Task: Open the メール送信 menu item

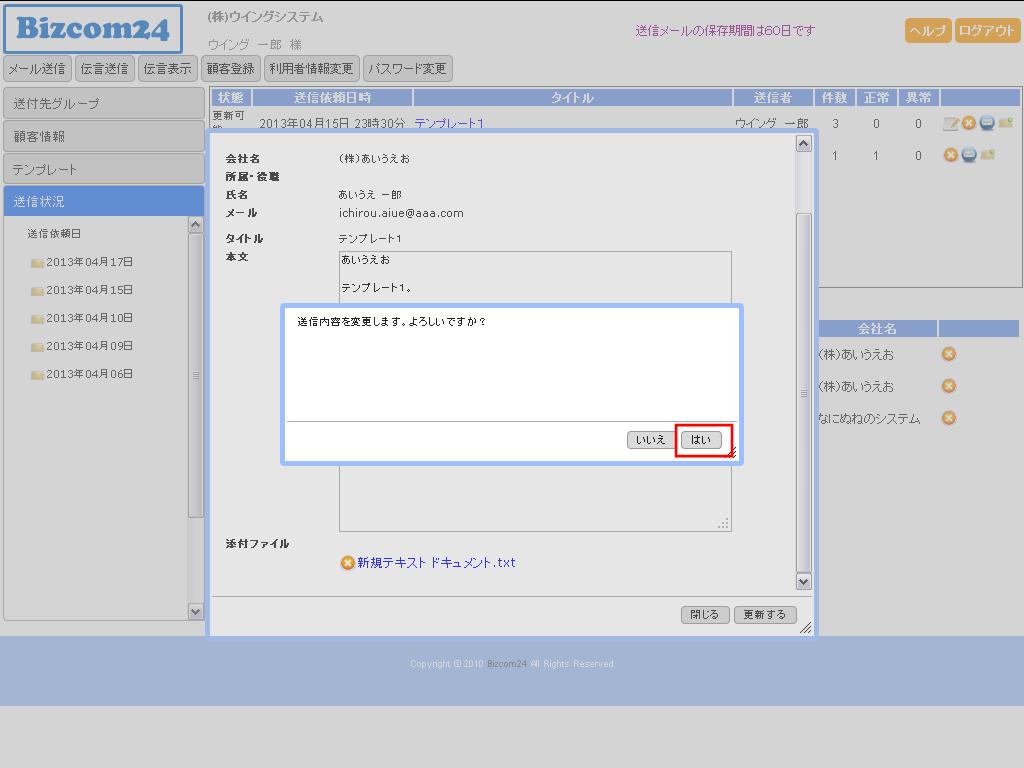Action: coord(37,69)
